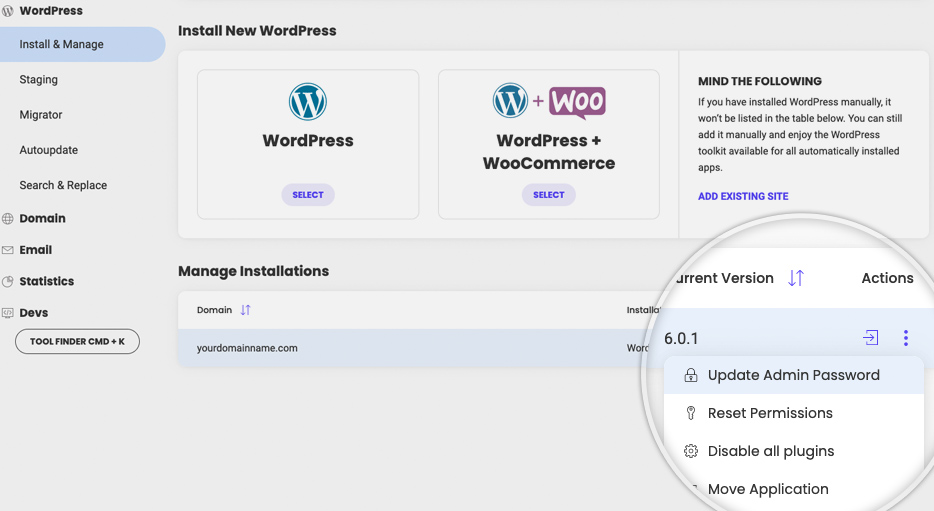Click the lock icon beside Update Admin Password
Viewport: 934px width, 511px height.
click(691, 375)
